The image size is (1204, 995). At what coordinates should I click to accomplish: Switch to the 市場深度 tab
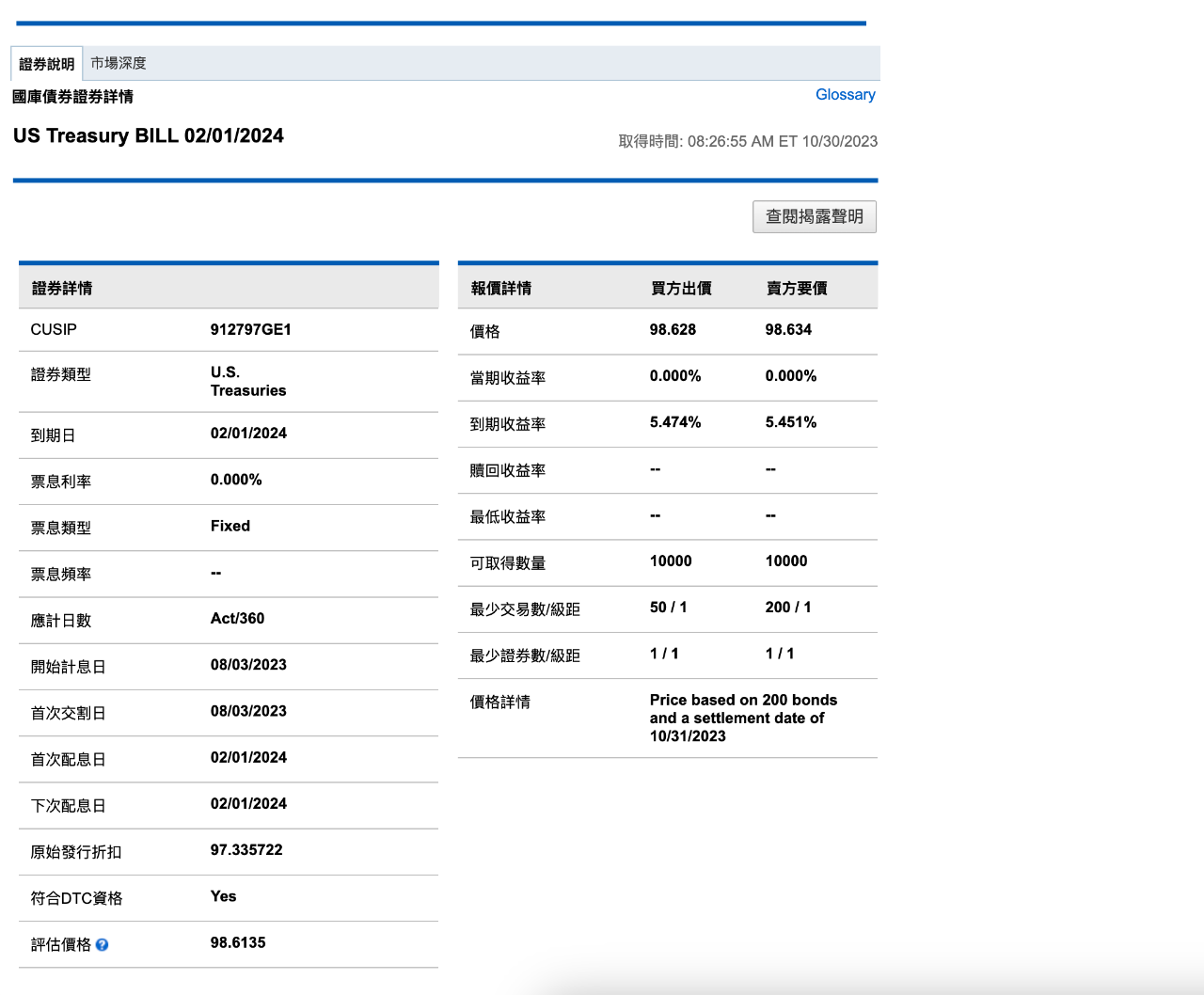tap(120, 63)
